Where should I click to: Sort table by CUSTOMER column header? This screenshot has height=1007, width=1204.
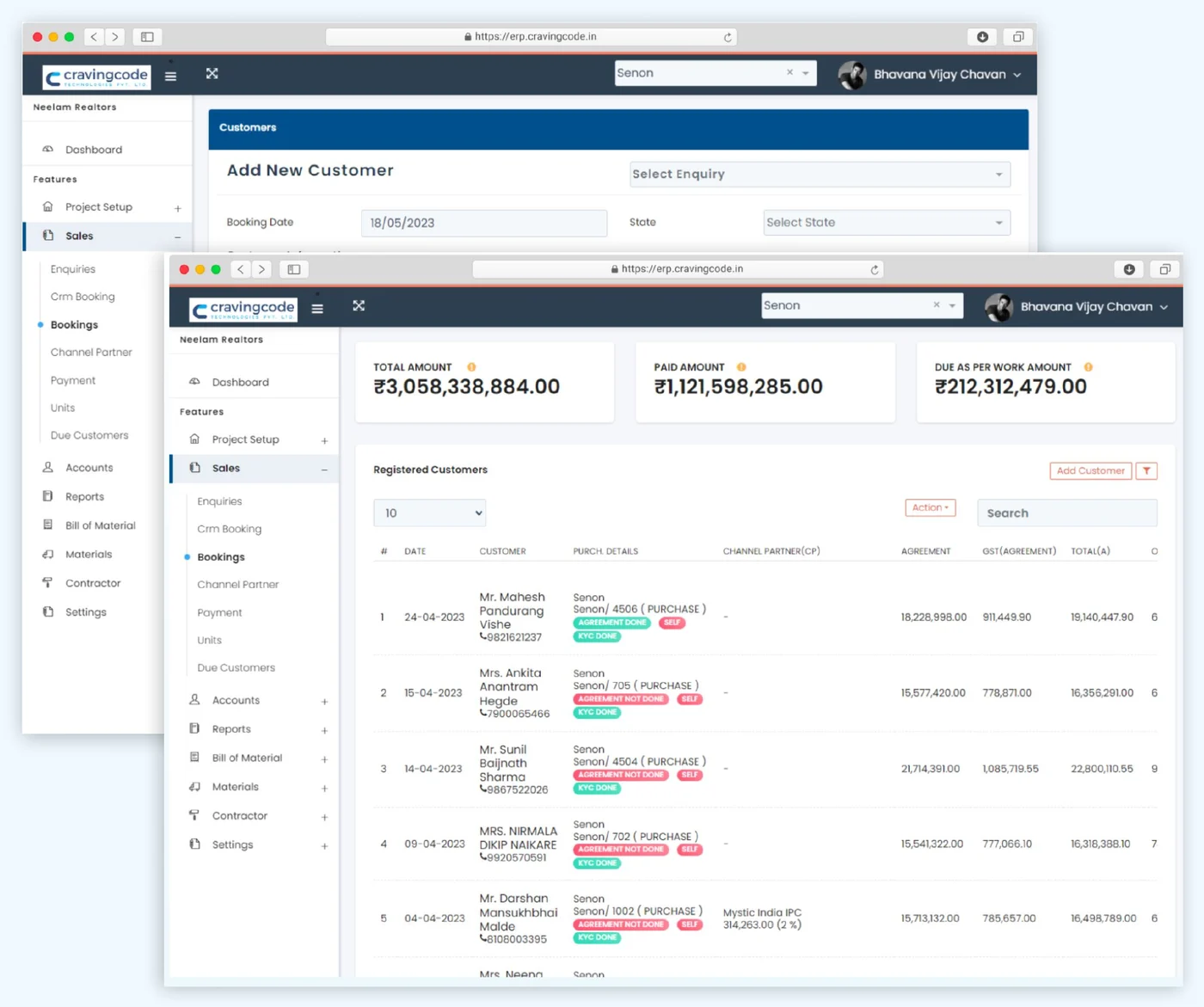503,551
